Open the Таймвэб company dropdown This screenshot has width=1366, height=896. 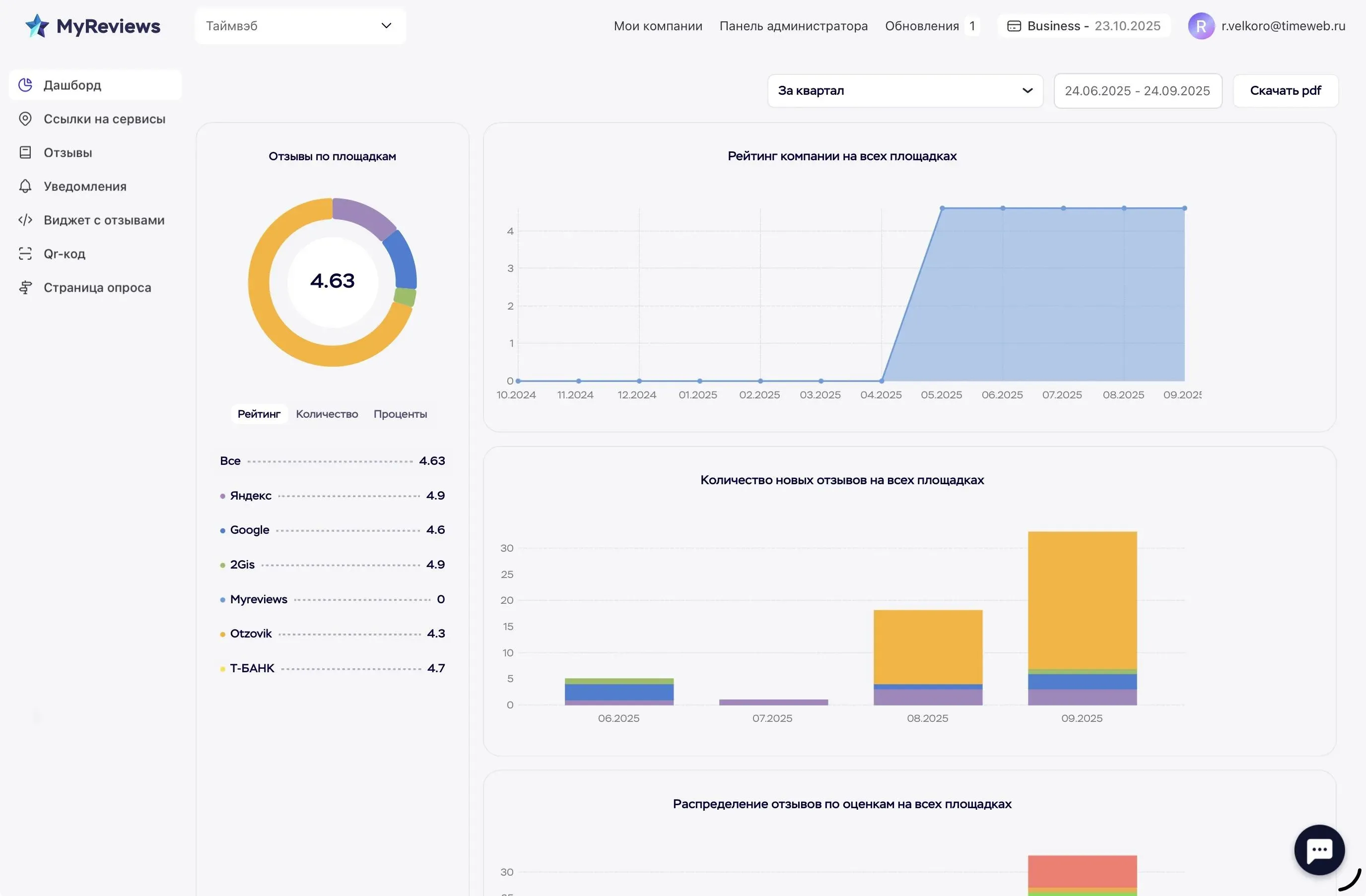click(x=300, y=26)
